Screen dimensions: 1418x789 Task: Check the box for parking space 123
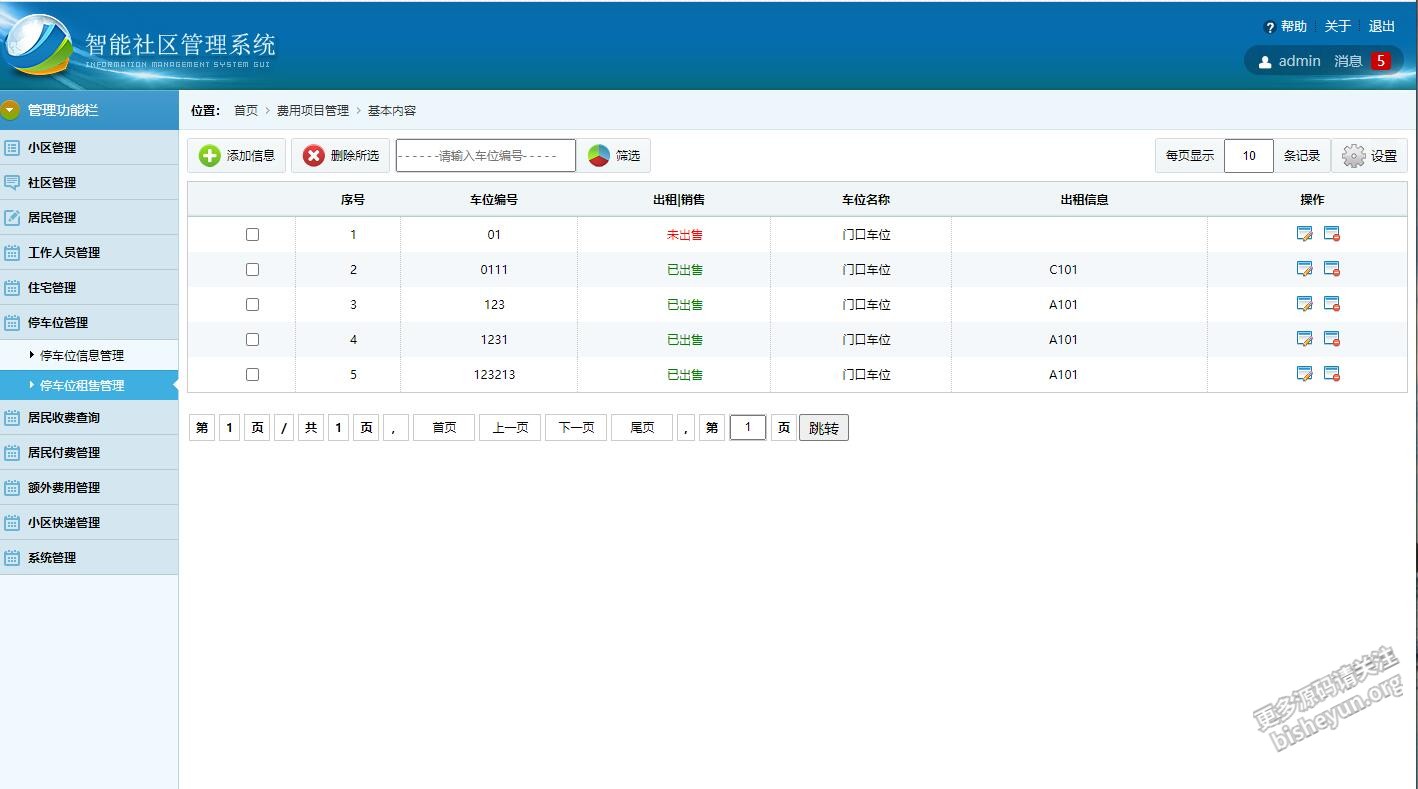(252, 304)
